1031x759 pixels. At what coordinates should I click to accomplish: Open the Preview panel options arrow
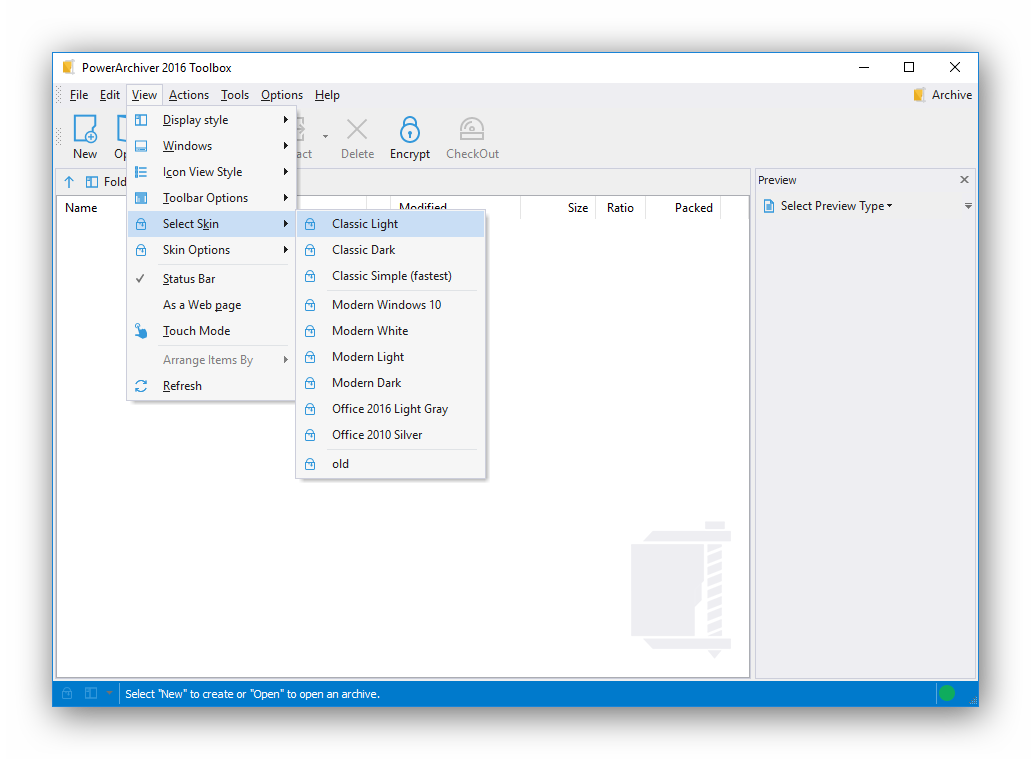point(968,206)
